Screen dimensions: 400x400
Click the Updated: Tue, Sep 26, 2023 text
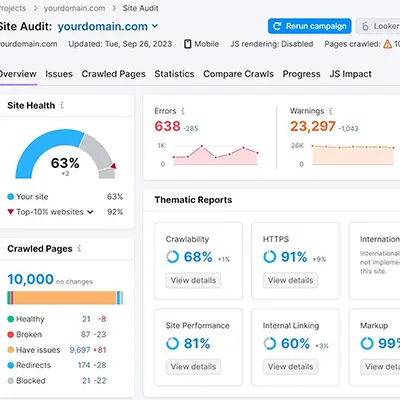[120, 44]
